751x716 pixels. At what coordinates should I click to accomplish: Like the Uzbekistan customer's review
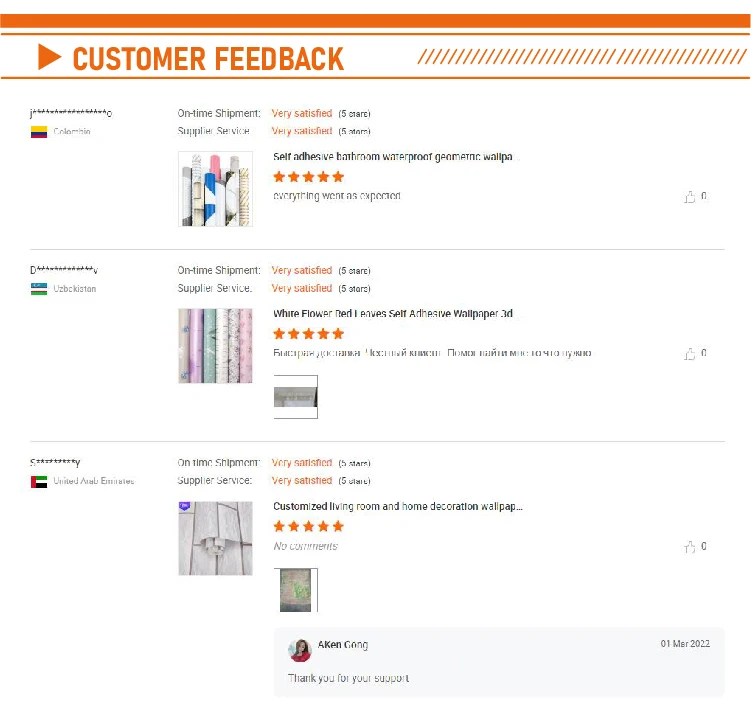point(690,354)
